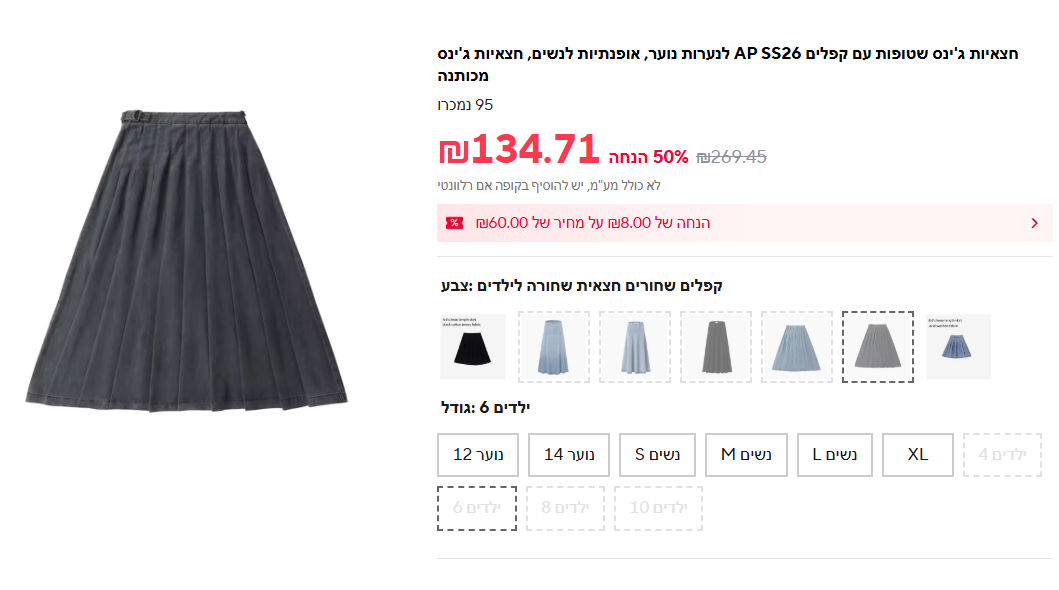Open the main gray pleated skirt image
This screenshot has height=590, width=1059.
[186, 259]
